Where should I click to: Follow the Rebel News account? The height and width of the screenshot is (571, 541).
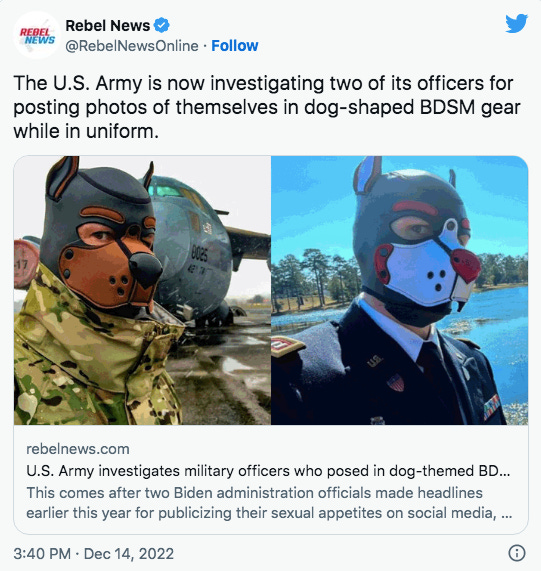[x=235, y=46]
